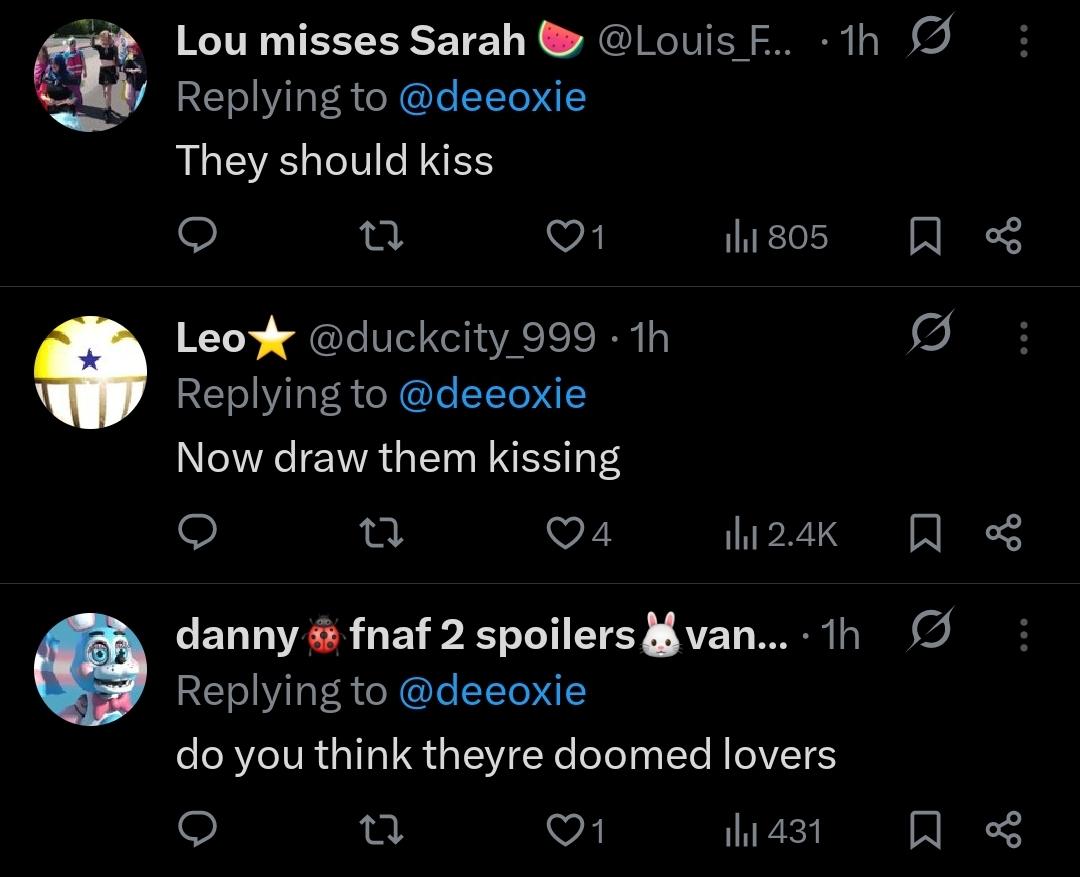Viewport: 1080px width, 877px height.
Task: View analytics showing 805 views
Action: (x=776, y=237)
